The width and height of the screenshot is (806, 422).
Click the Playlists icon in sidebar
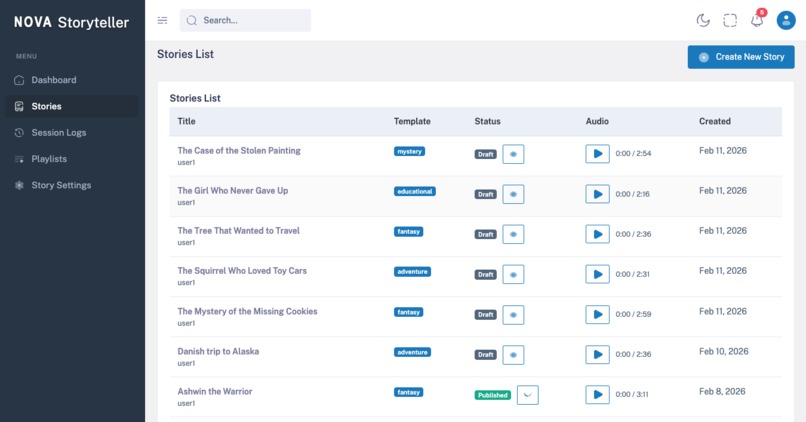19,159
